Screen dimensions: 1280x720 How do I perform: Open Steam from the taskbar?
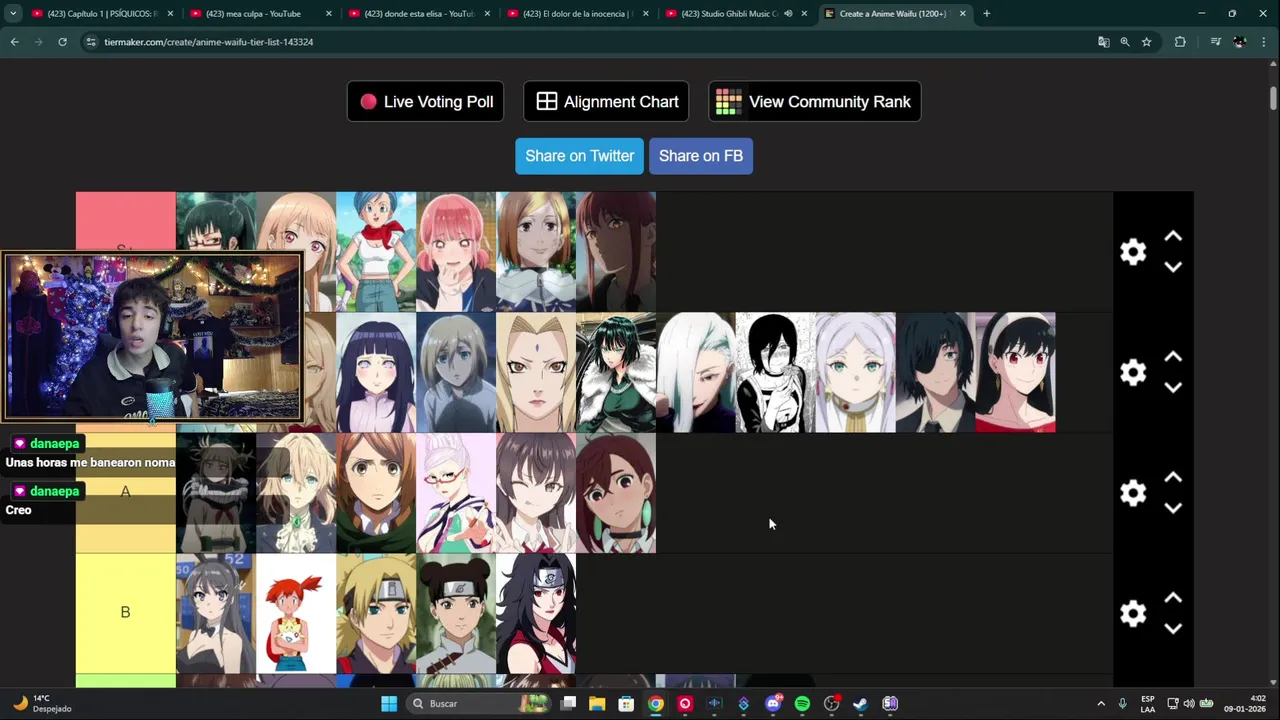point(860,704)
